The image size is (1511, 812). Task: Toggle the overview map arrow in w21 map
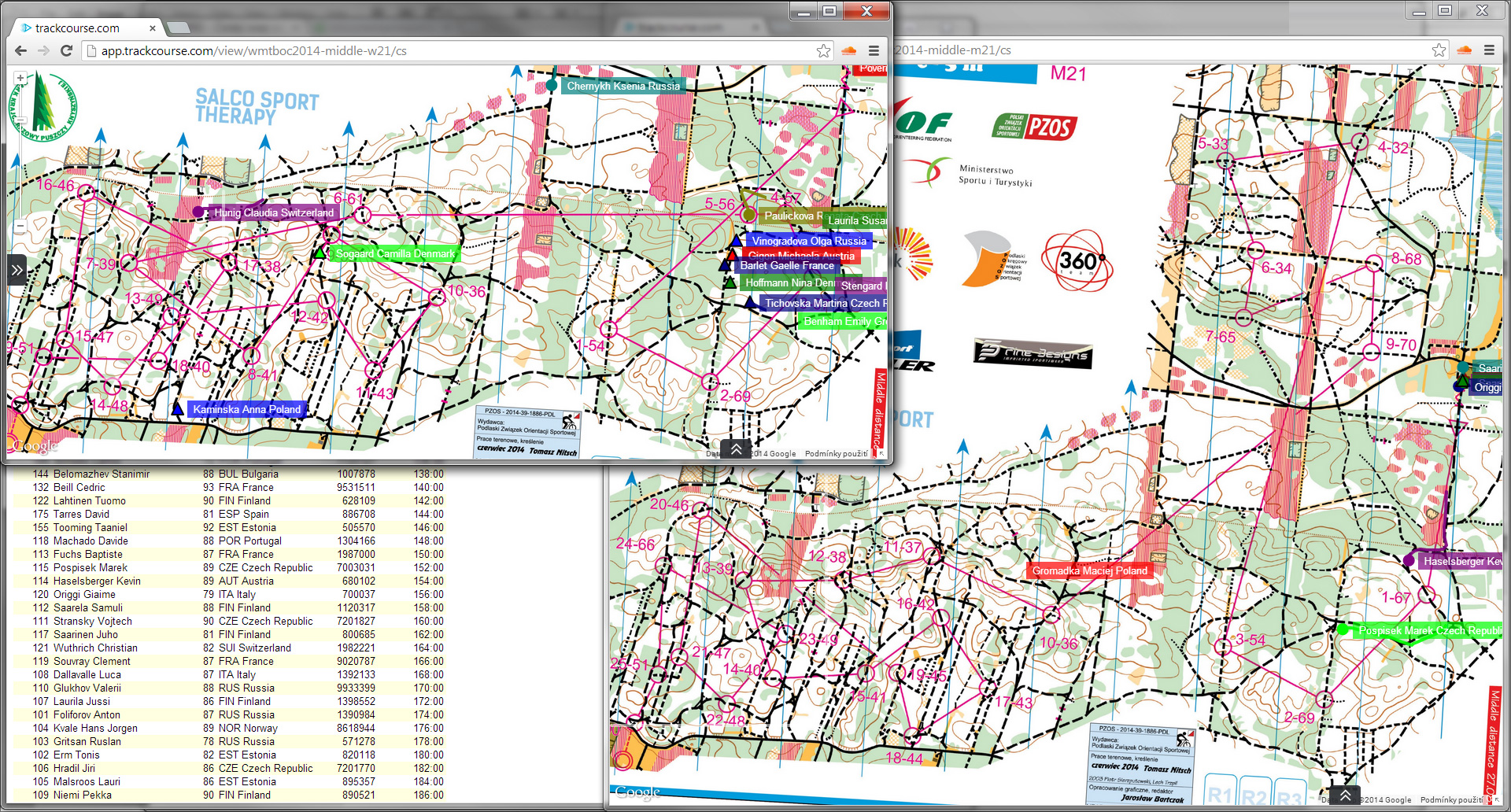(x=881, y=454)
